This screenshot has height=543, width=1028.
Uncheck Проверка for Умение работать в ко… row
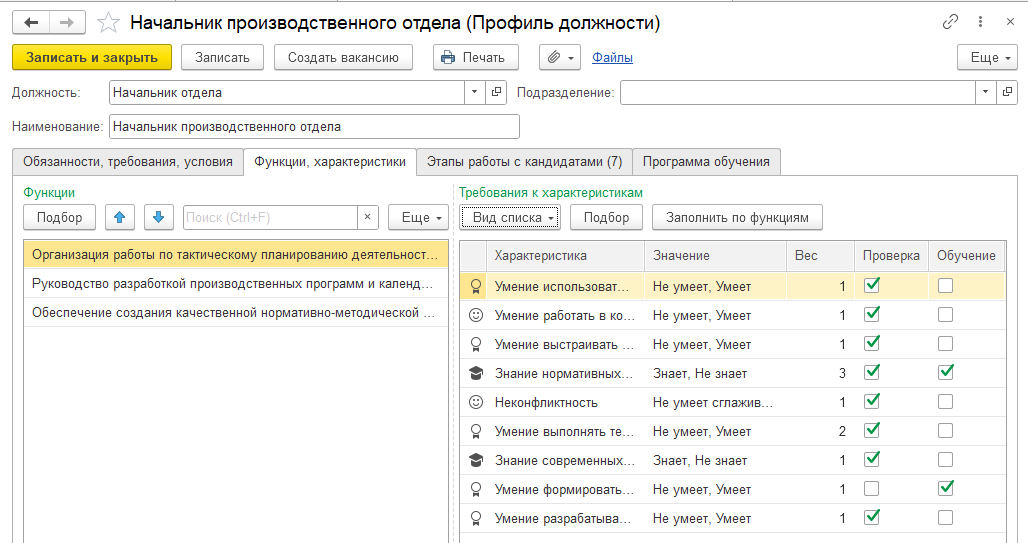[871, 315]
